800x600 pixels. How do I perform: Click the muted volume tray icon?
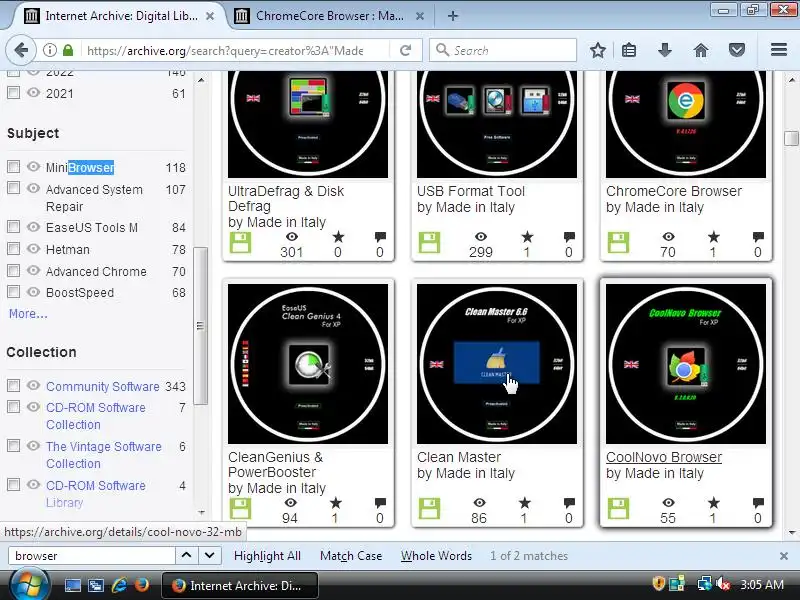(723, 584)
